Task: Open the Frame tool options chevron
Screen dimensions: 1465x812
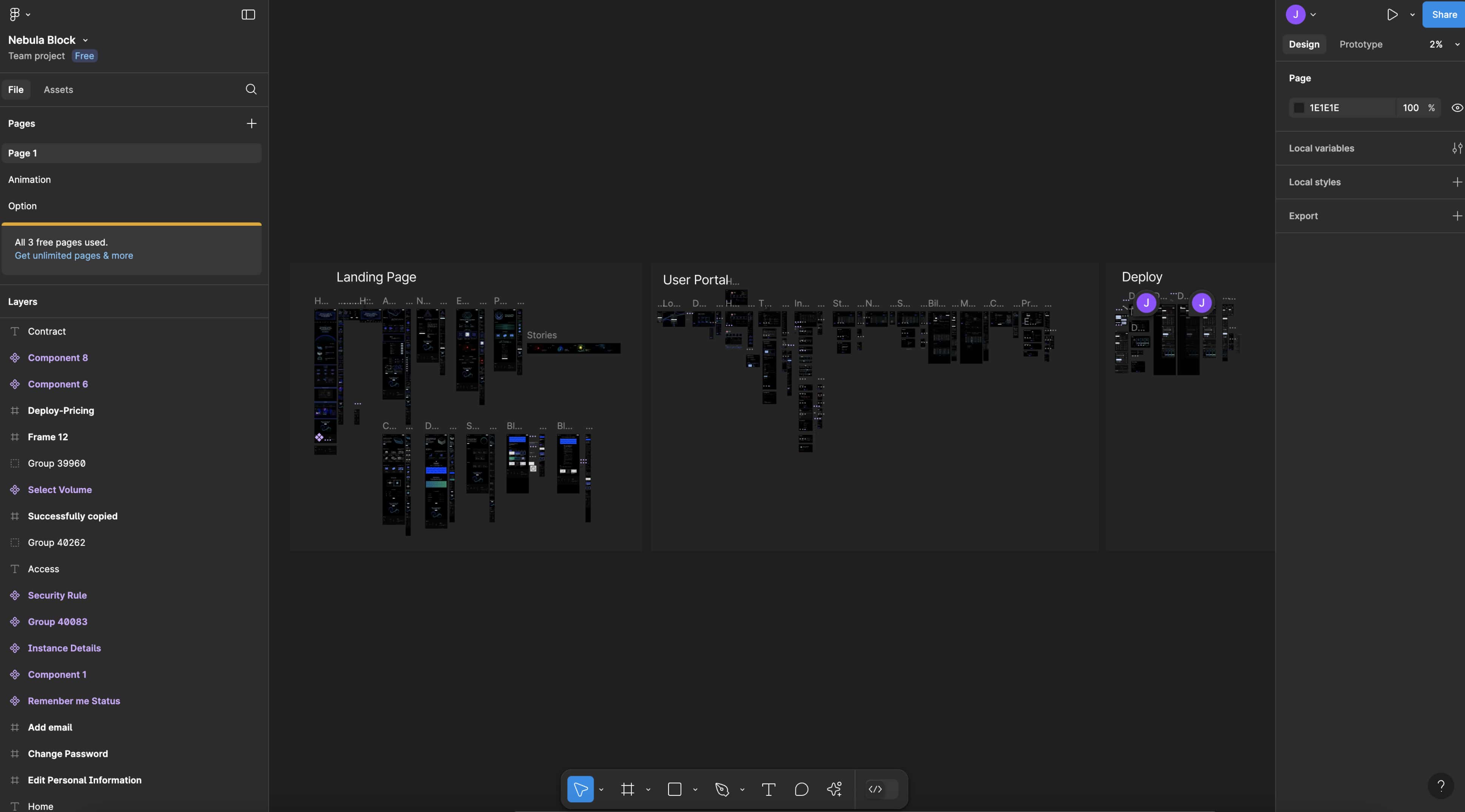Action: click(648, 790)
